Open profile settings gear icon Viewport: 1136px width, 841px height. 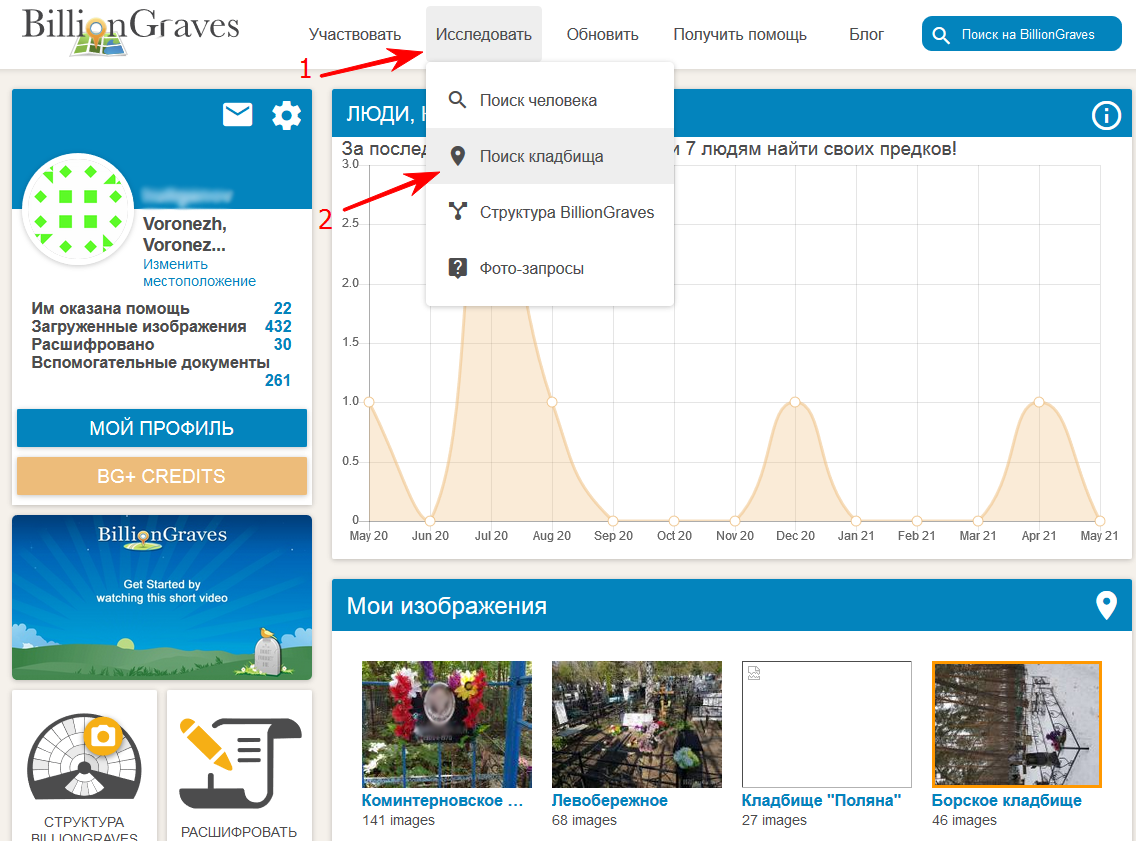click(286, 115)
